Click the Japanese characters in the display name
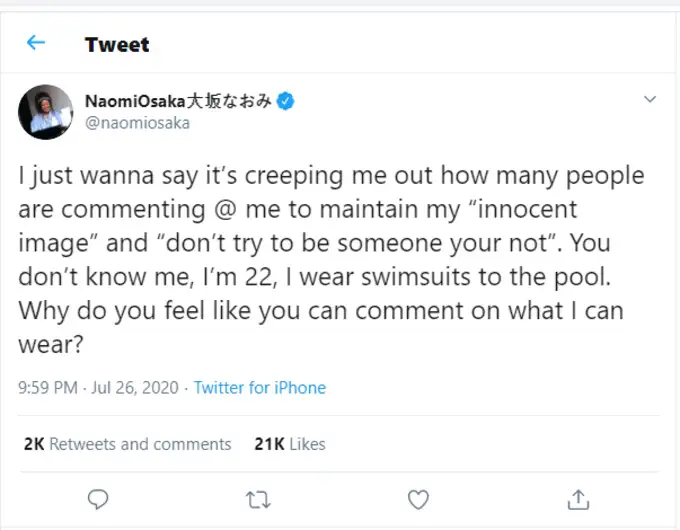 click(230, 101)
